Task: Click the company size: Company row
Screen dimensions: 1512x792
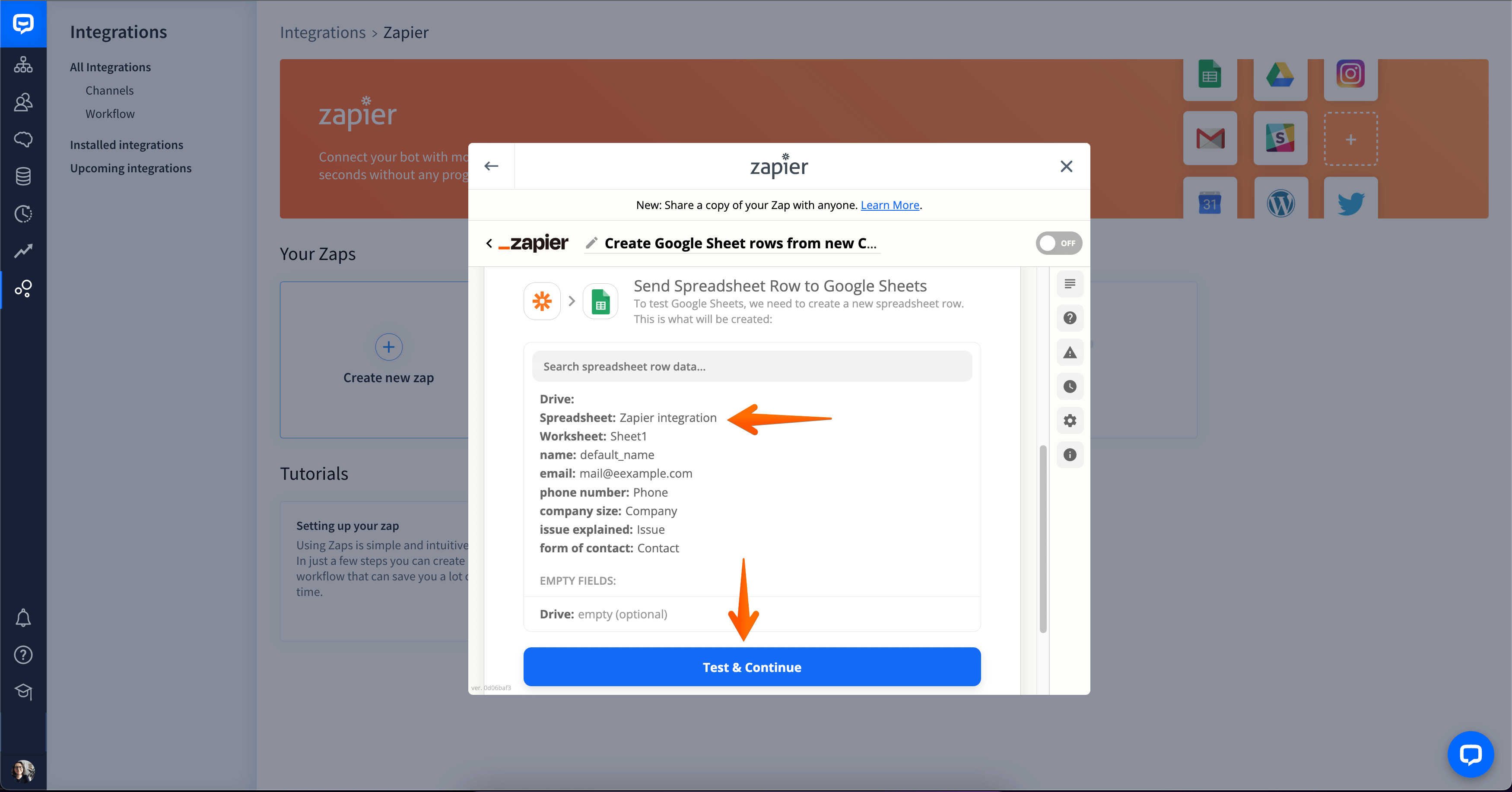Action: (x=608, y=511)
